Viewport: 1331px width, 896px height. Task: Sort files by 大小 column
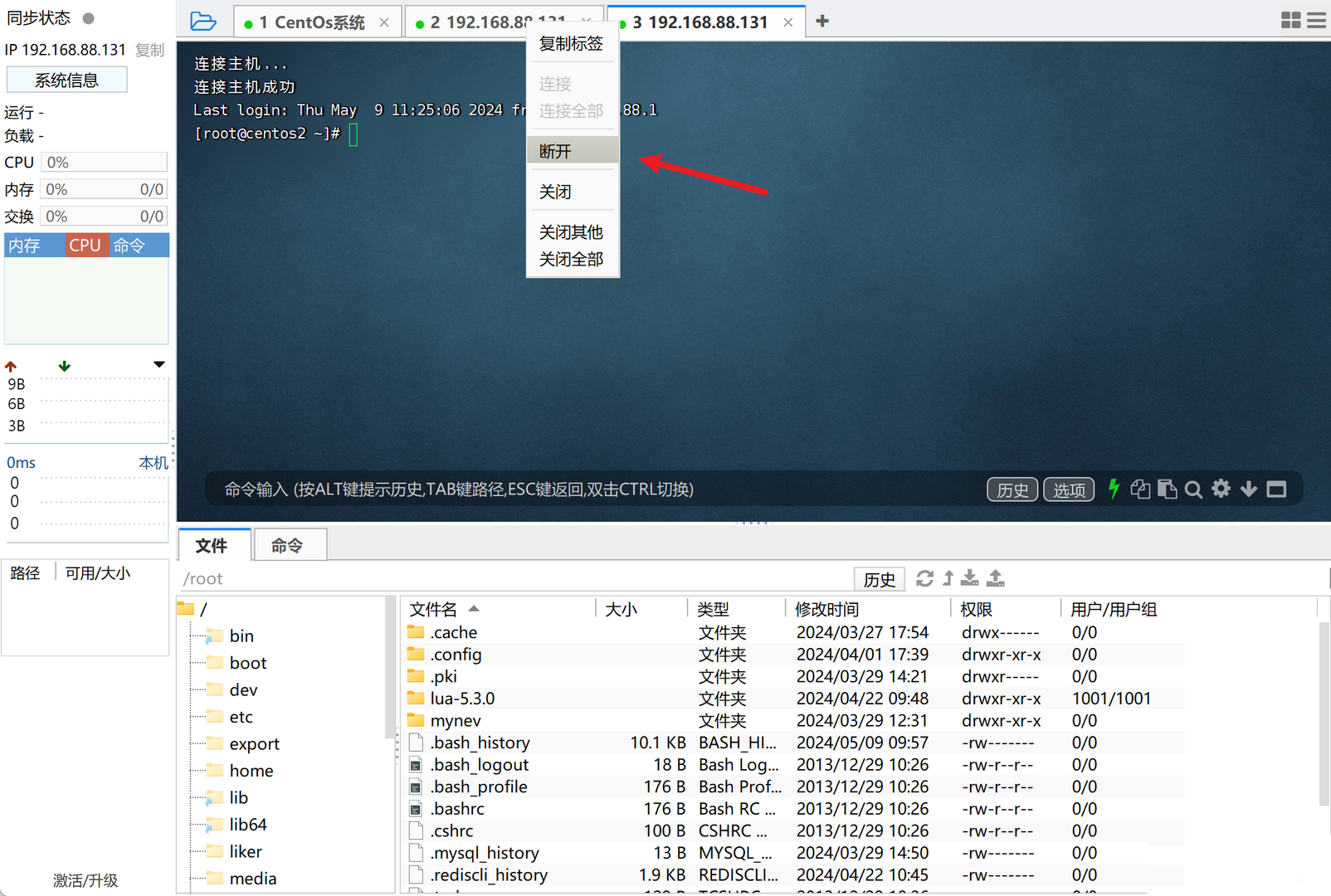coord(641,610)
